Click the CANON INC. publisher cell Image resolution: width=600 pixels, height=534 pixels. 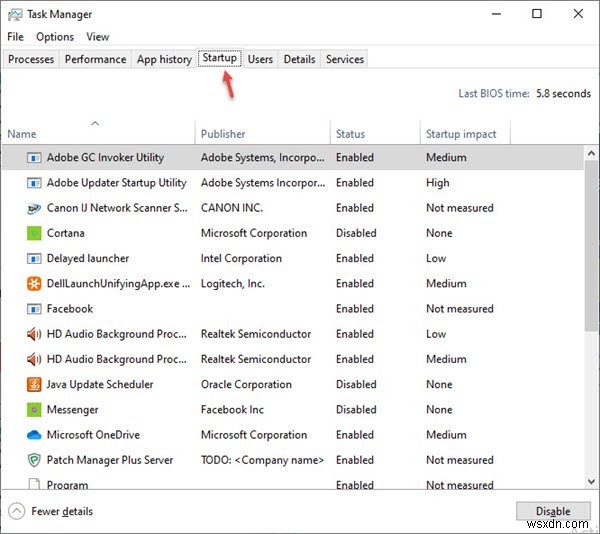point(232,208)
